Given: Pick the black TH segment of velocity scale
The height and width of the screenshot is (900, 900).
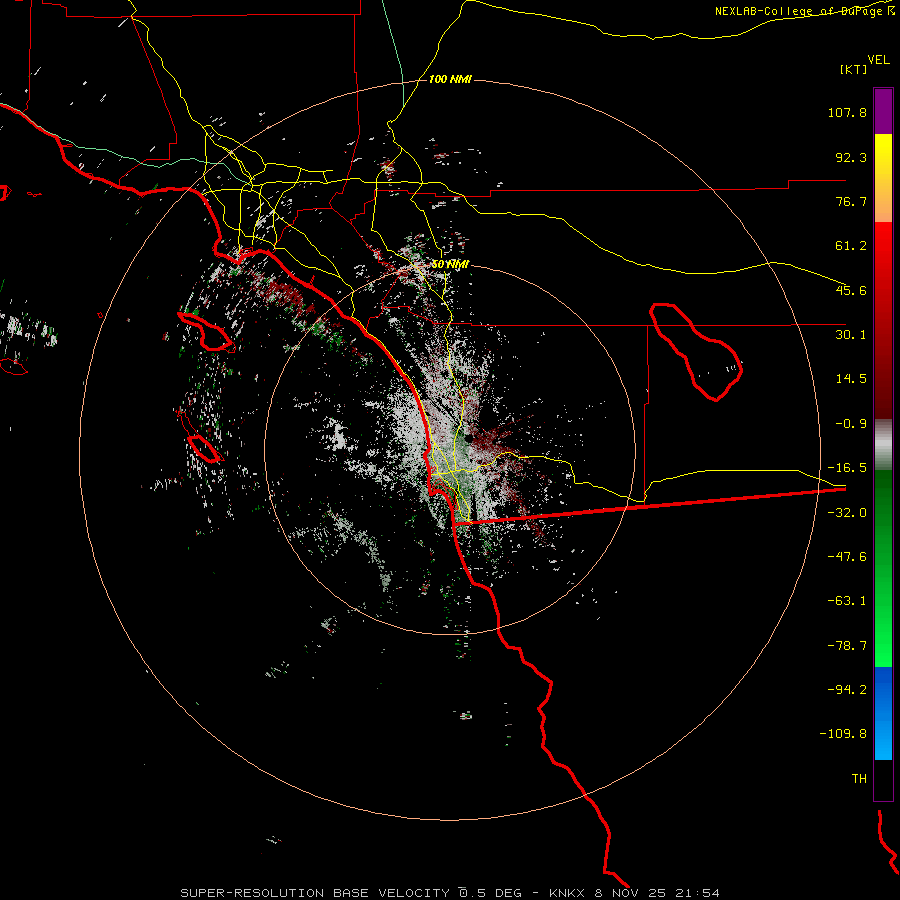Looking at the screenshot, I should (x=883, y=780).
